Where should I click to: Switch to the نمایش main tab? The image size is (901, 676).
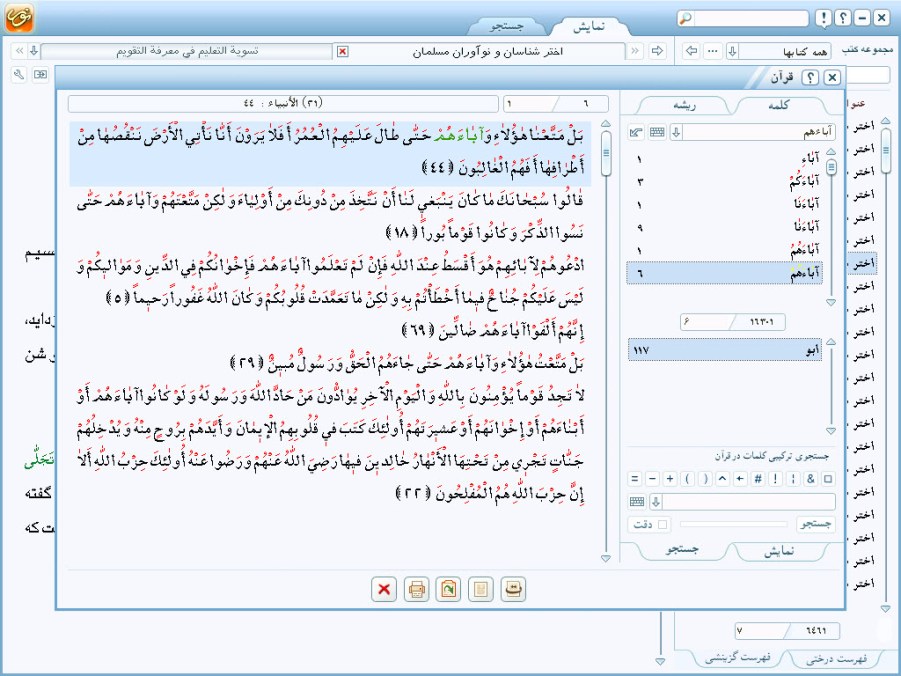[589, 26]
